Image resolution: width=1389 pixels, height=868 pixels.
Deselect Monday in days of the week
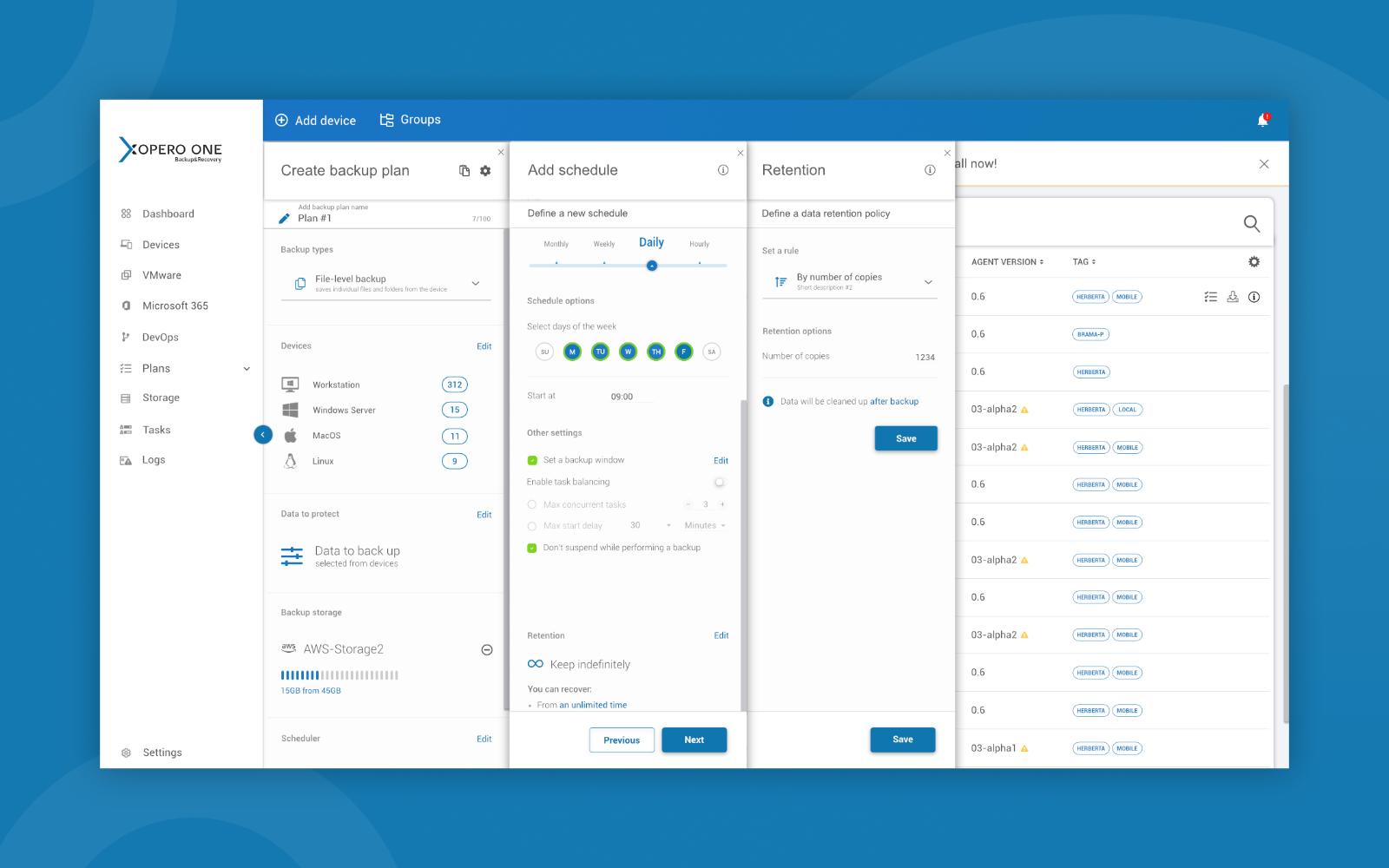coord(572,352)
